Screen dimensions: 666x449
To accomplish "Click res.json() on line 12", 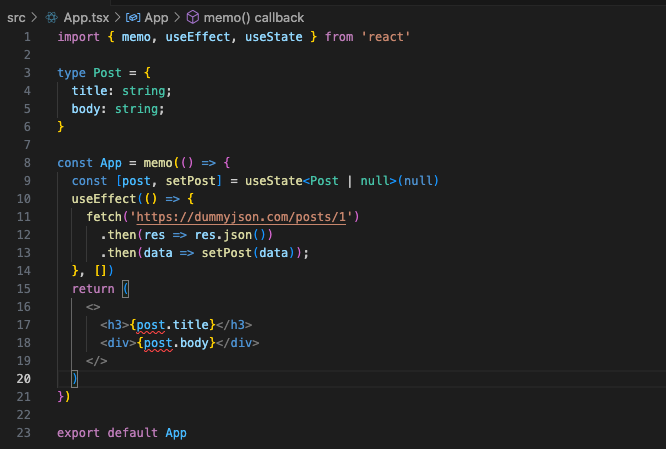I will tap(230, 235).
